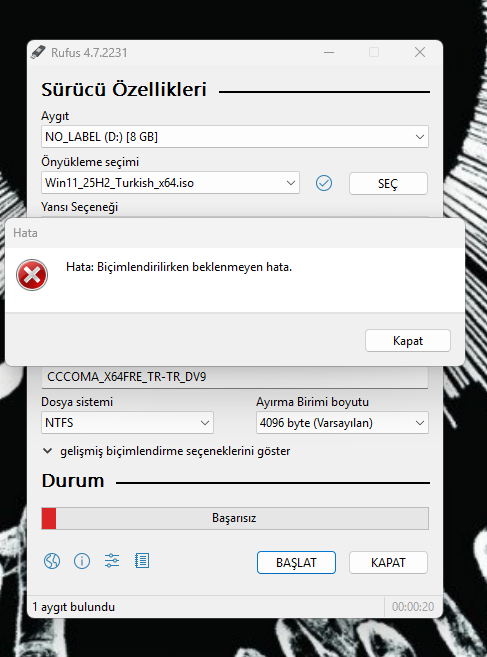Click the error message text 'Biçimlendirilirken beklenmeyen hata'
The height and width of the screenshot is (657, 487).
[x=194, y=267]
